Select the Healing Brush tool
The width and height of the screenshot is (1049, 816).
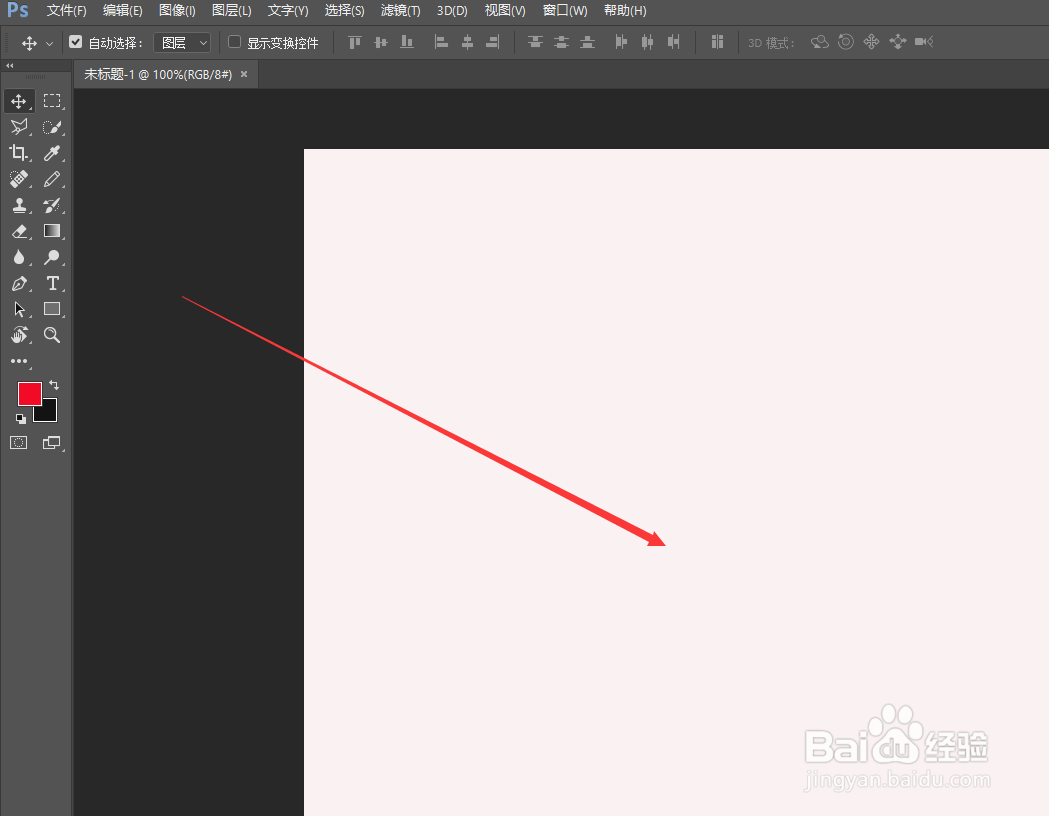click(x=19, y=179)
